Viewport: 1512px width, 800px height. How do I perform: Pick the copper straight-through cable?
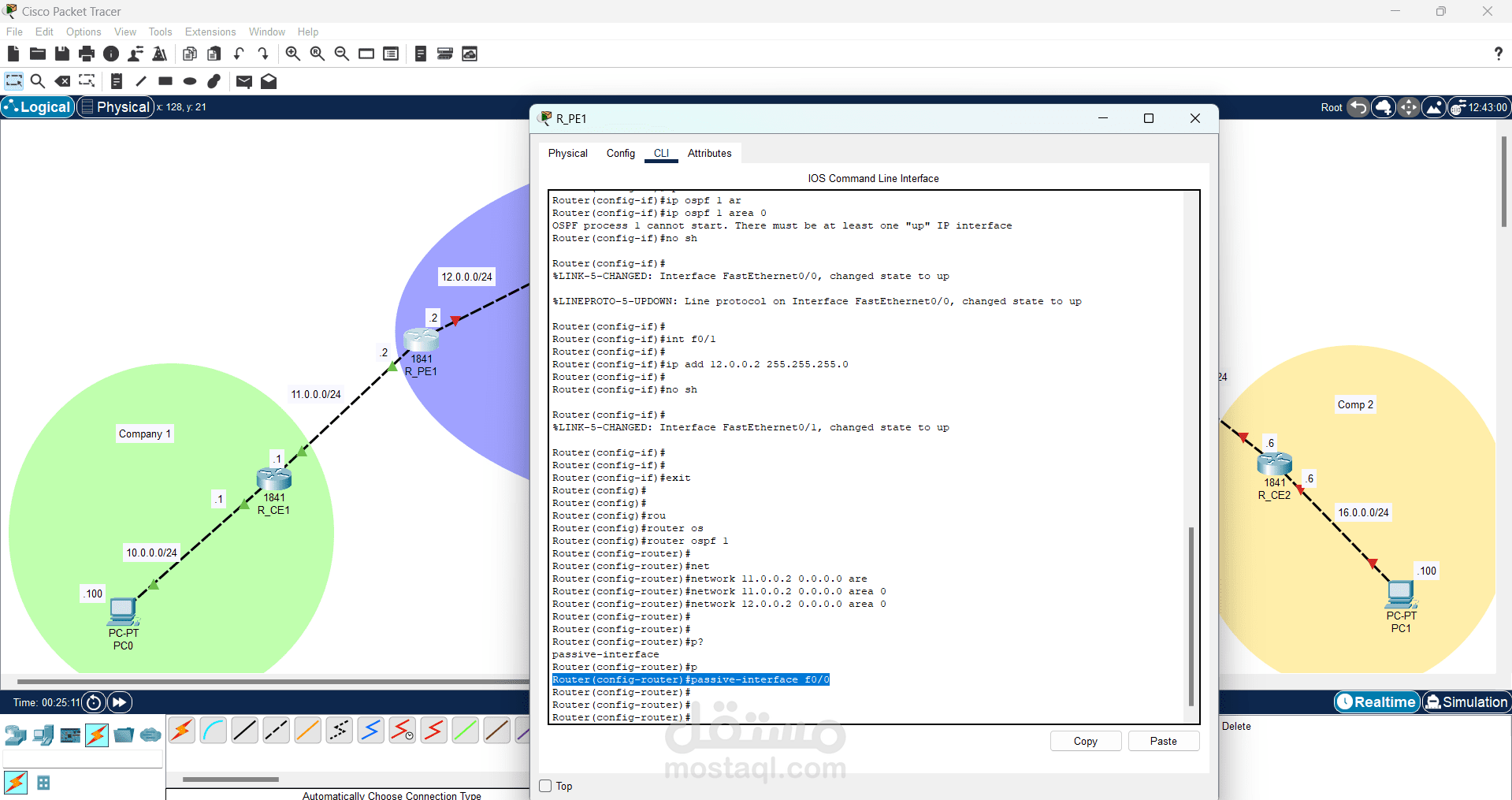(245, 731)
